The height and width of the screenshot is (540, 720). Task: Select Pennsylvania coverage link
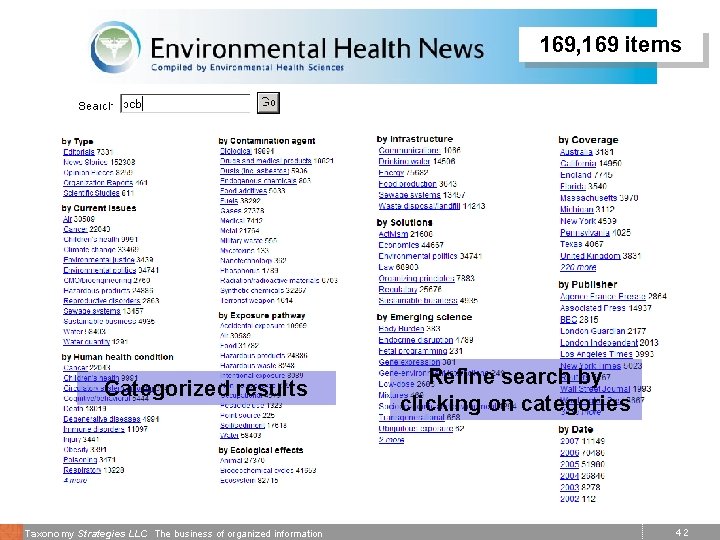[x=585, y=232]
